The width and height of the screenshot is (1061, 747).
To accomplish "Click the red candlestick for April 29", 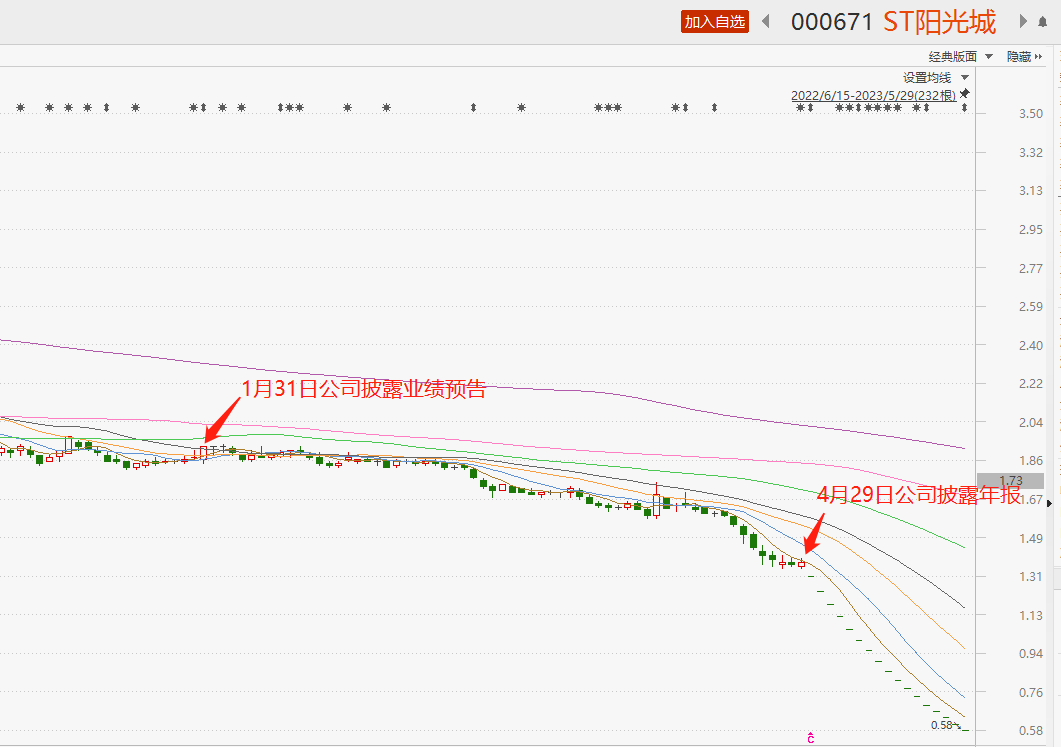I will coord(801,564).
